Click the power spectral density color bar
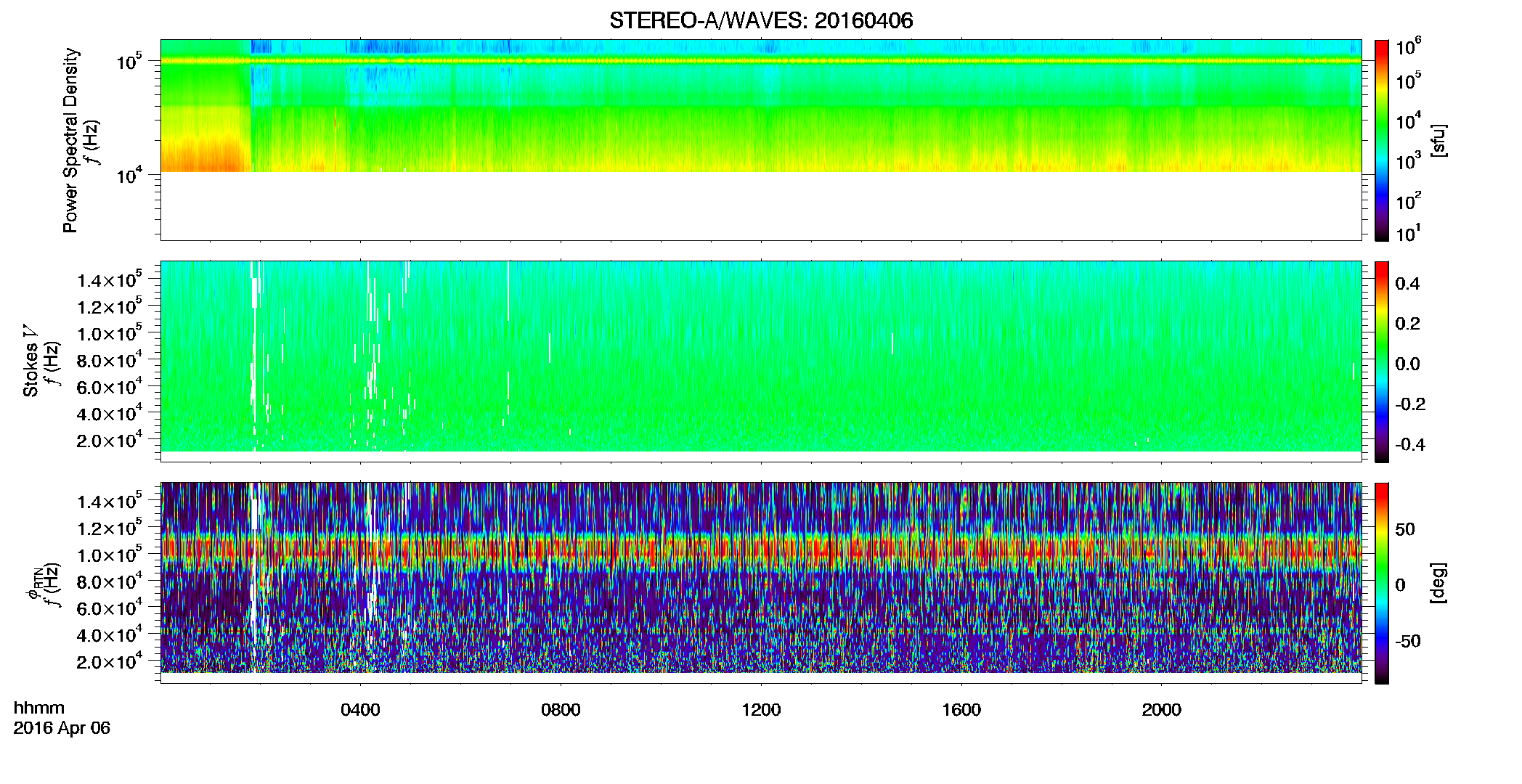Viewport: 1522px width, 784px height. tap(1382, 140)
